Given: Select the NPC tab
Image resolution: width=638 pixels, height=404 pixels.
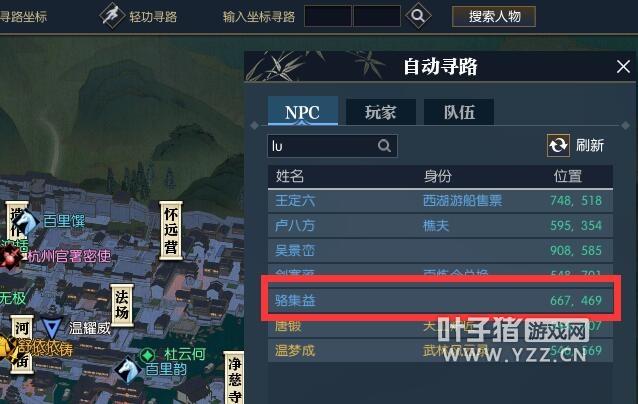Looking at the screenshot, I should pyautogui.click(x=302, y=111).
